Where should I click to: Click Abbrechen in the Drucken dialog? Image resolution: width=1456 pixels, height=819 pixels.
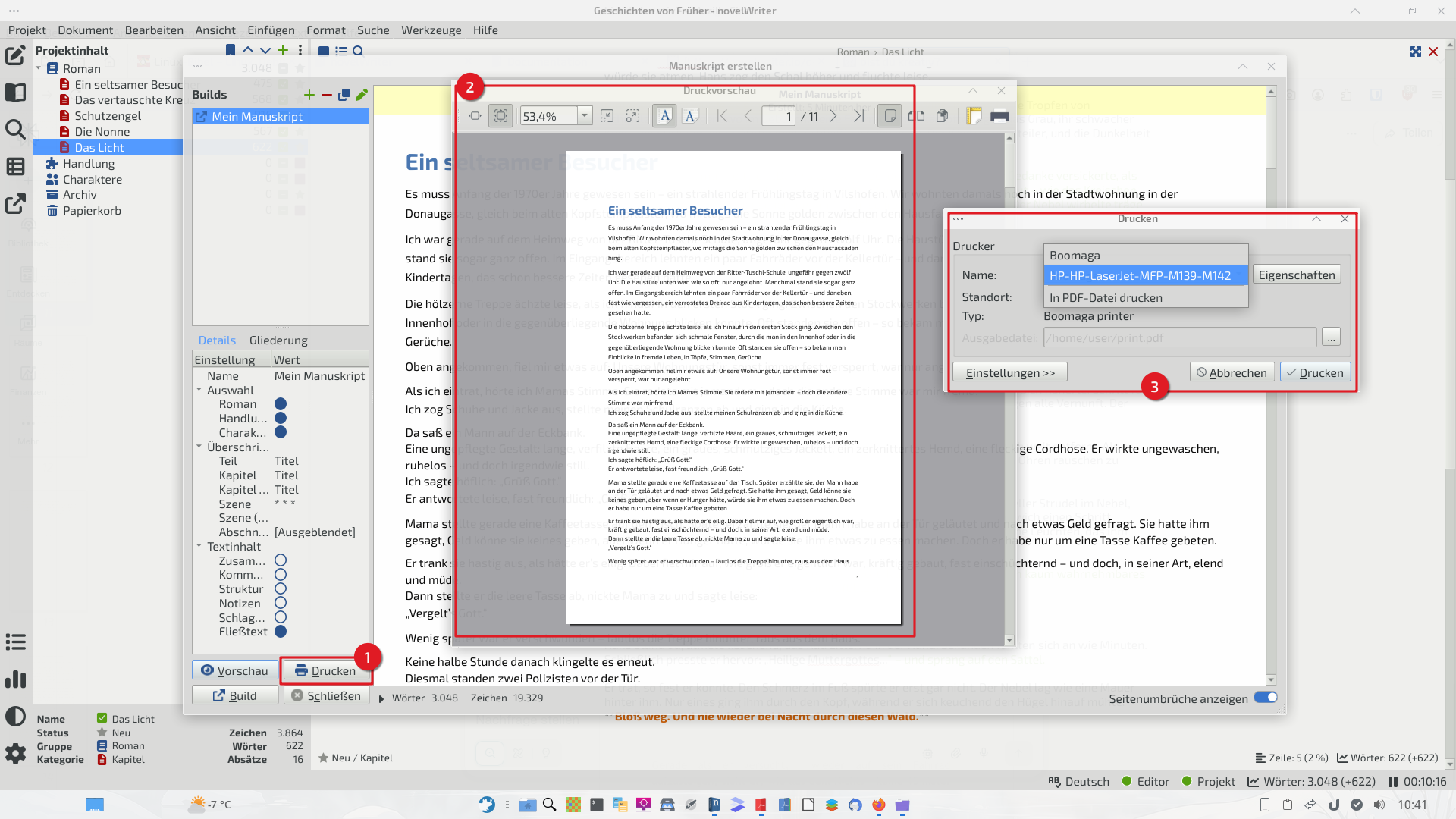pos(1232,372)
